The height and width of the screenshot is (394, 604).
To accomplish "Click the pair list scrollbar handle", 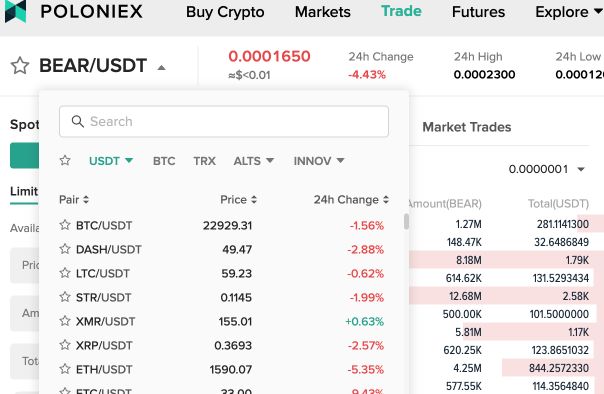I will [406, 221].
